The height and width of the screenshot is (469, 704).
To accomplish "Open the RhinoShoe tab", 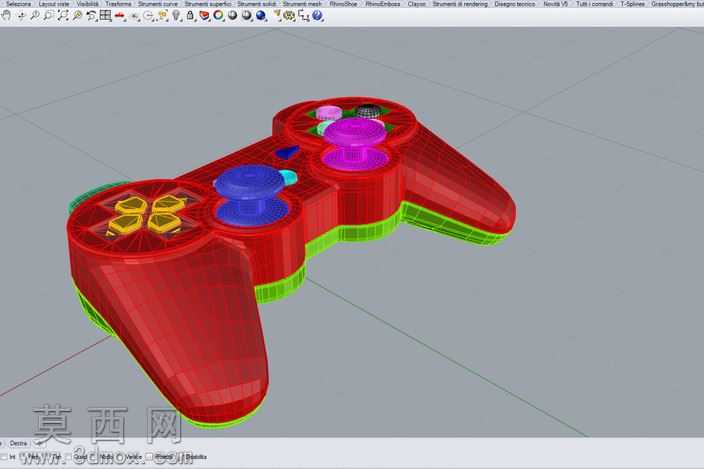I will pos(343,4).
